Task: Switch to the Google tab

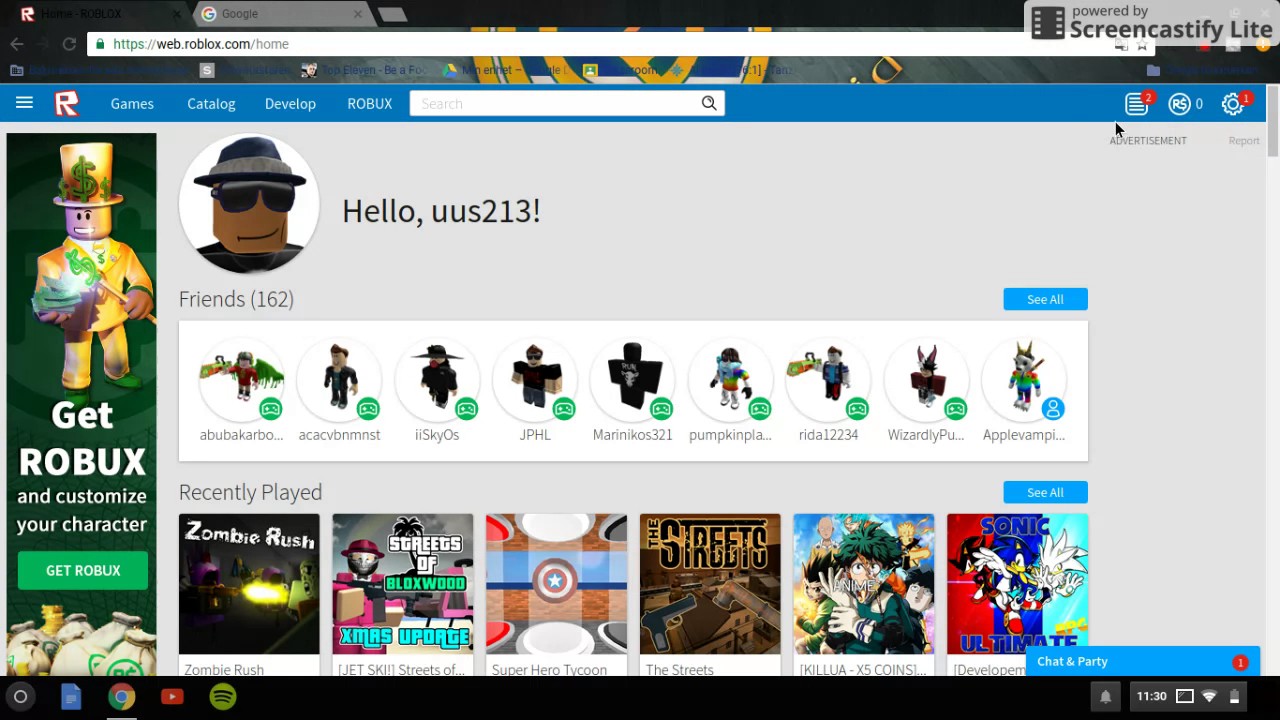Action: pos(281,14)
